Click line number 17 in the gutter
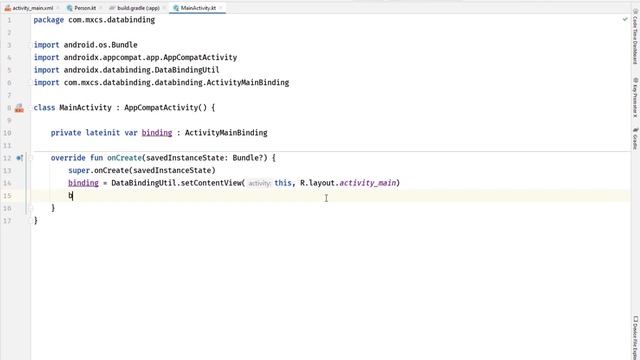Screen dimensions: 640x360 point(7,221)
